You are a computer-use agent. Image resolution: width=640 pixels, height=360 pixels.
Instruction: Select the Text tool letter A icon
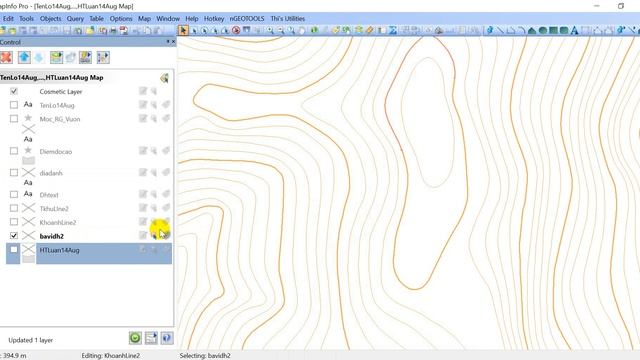pyautogui.click(x=574, y=30)
